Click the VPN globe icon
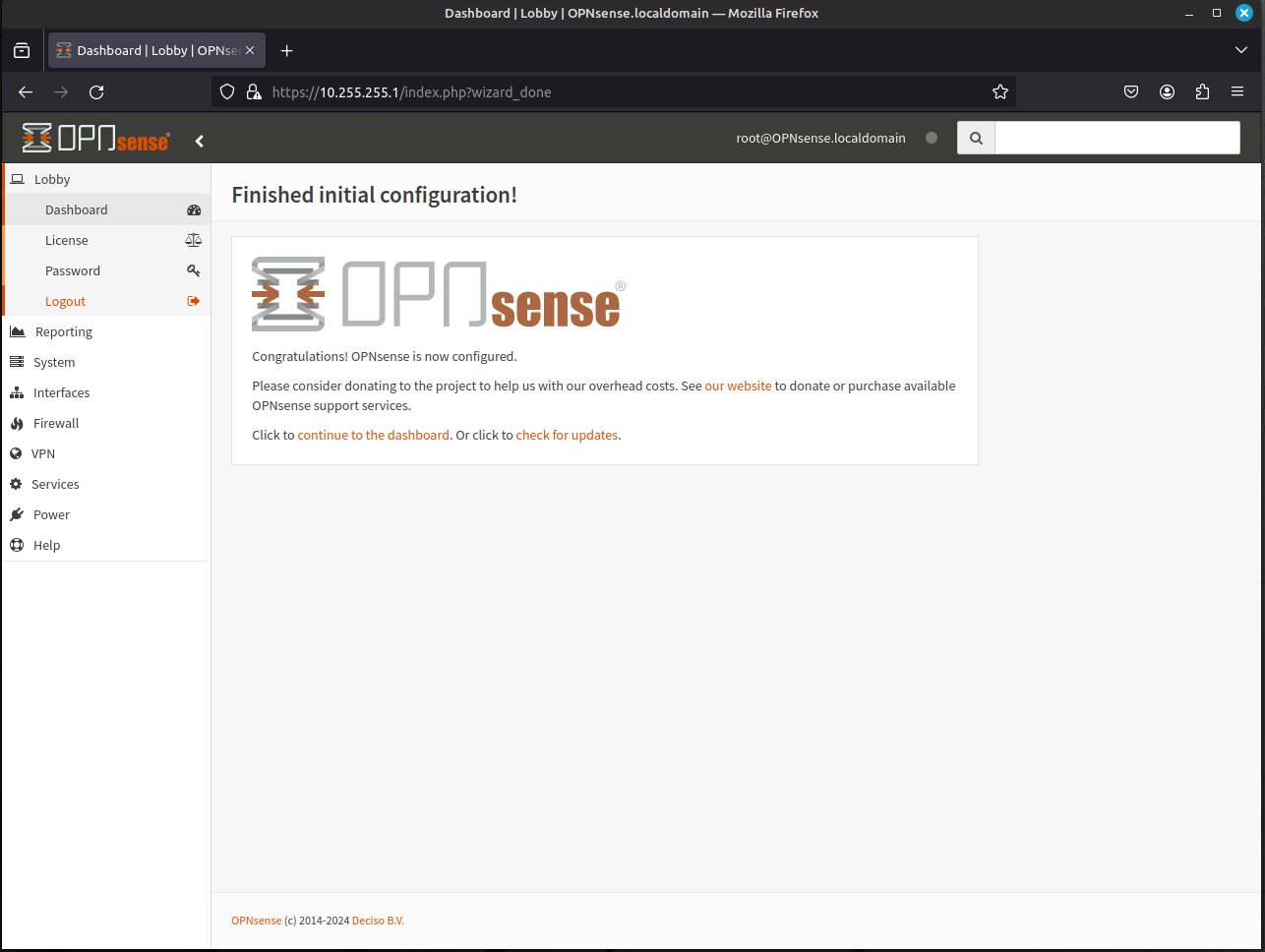Screen dimensions: 1265x952 pos(16,453)
